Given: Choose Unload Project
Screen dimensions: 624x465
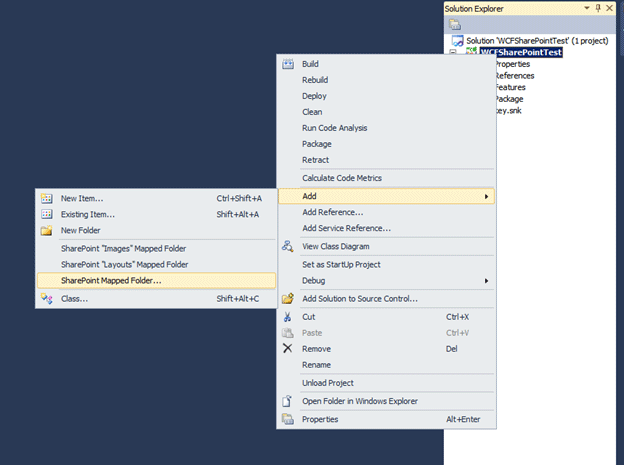Looking at the screenshot, I should point(386,383).
